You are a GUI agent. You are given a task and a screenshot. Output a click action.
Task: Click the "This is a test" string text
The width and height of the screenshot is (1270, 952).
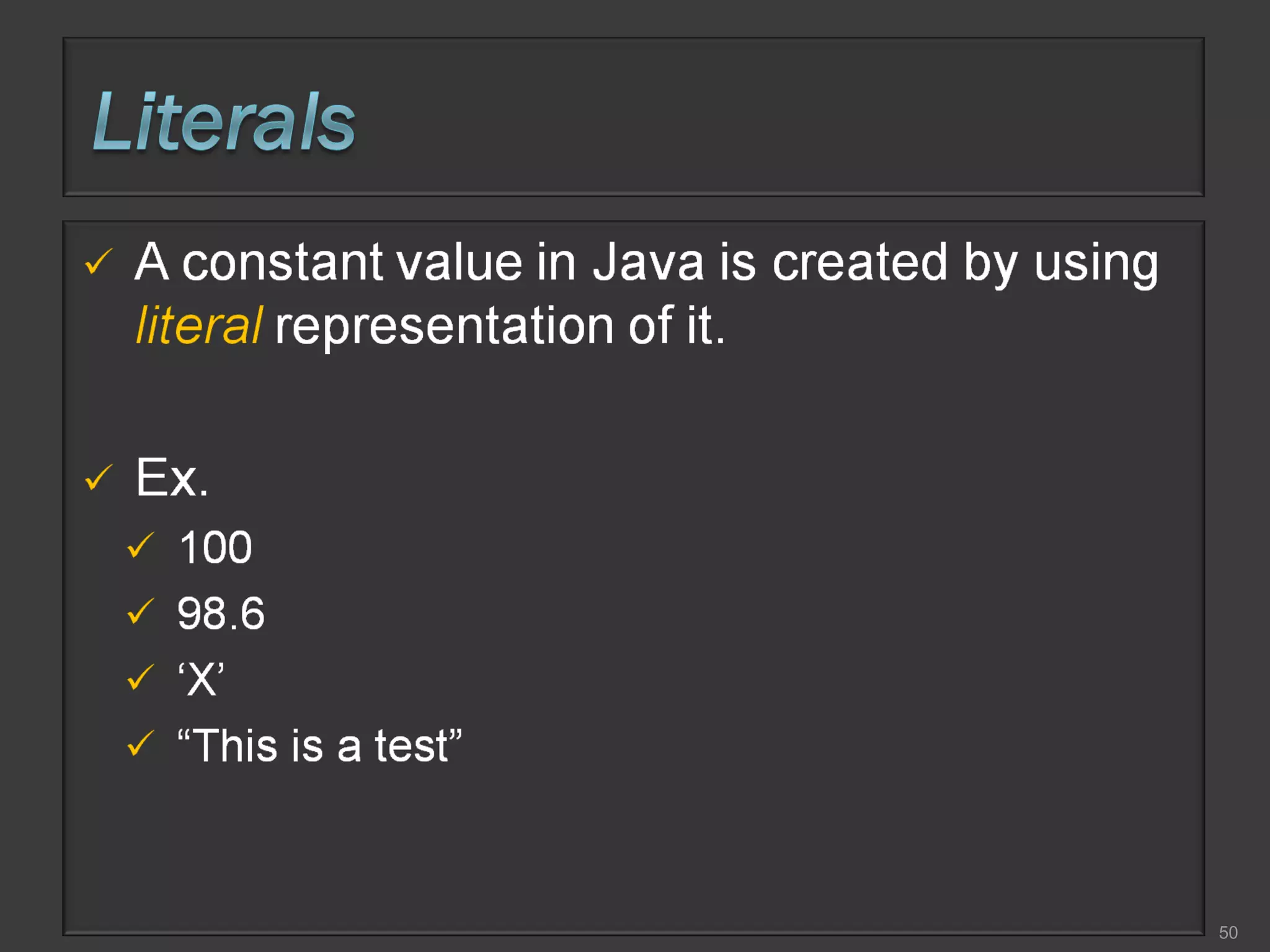pyautogui.click(x=319, y=745)
